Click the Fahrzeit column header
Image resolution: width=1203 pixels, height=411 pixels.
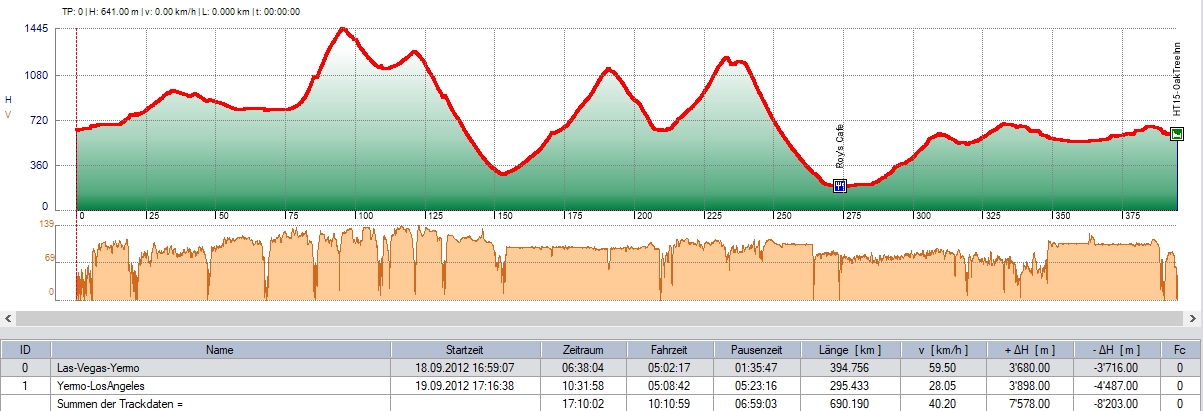click(x=670, y=350)
